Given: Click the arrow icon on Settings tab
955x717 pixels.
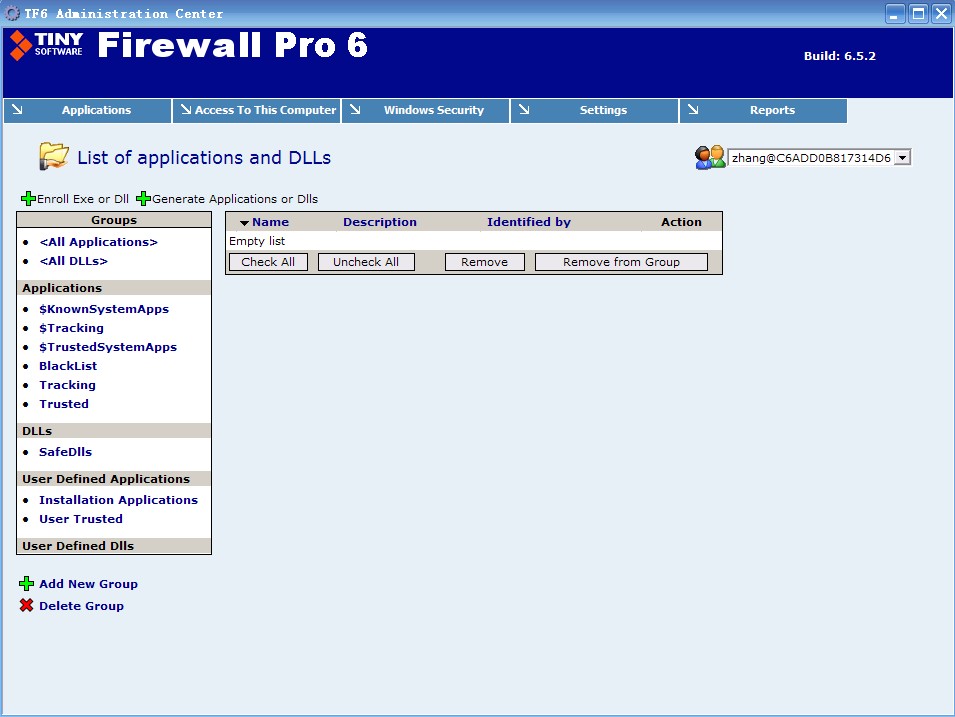Looking at the screenshot, I should click(x=524, y=110).
